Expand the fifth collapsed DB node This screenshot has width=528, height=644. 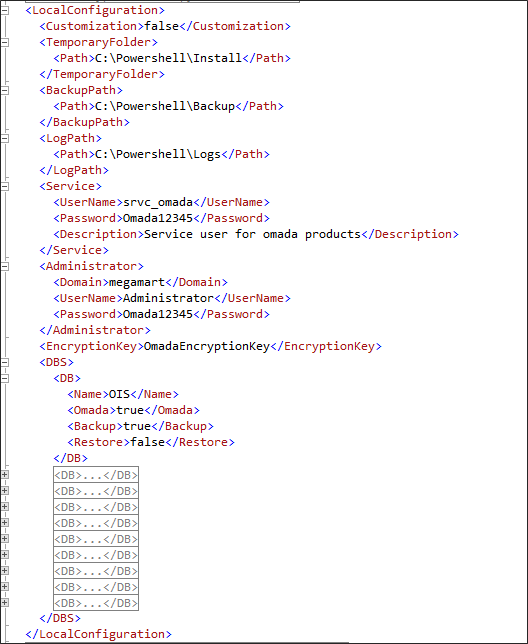5,539
